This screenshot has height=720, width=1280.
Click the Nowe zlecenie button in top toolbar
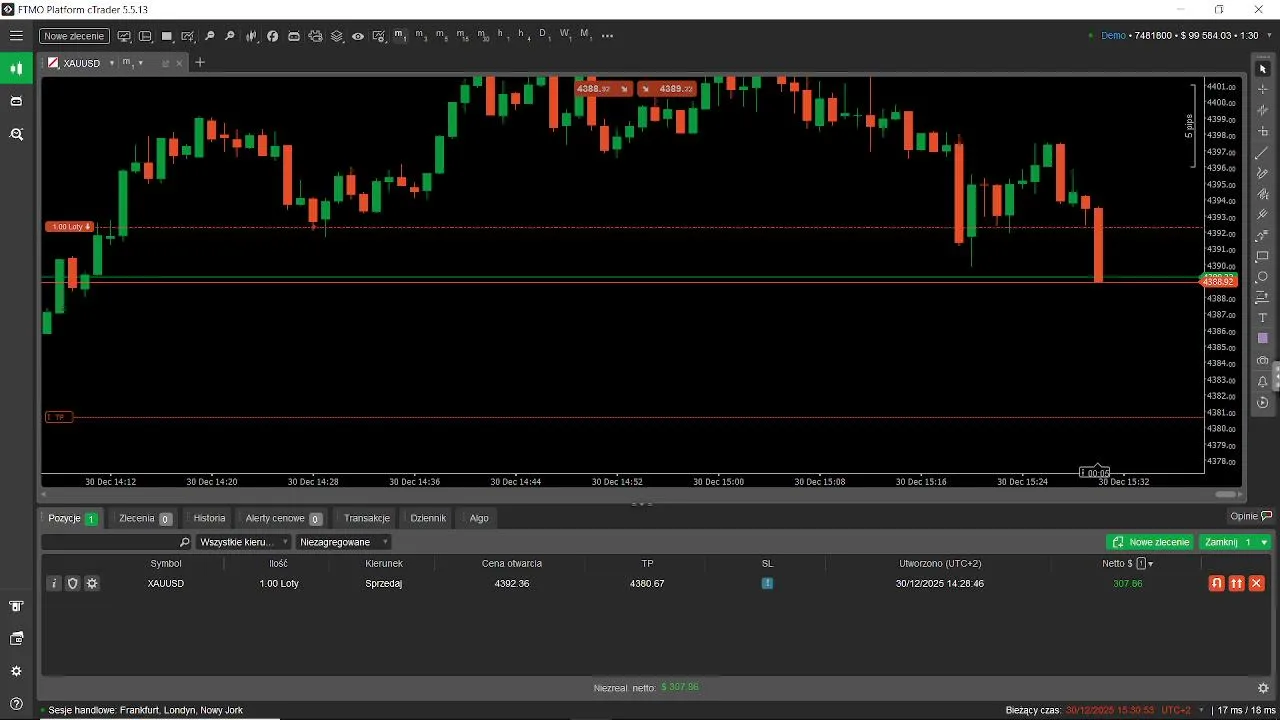pos(74,36)
